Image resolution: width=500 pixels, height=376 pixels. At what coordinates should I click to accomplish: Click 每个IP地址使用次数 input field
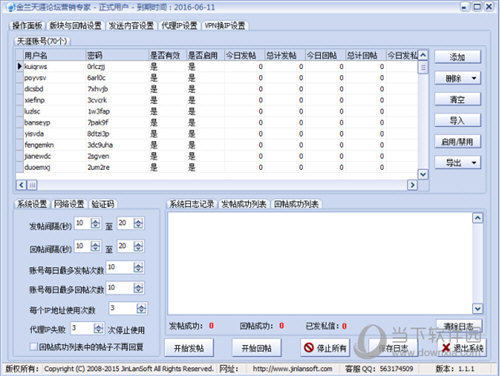[x=123, y=308]
